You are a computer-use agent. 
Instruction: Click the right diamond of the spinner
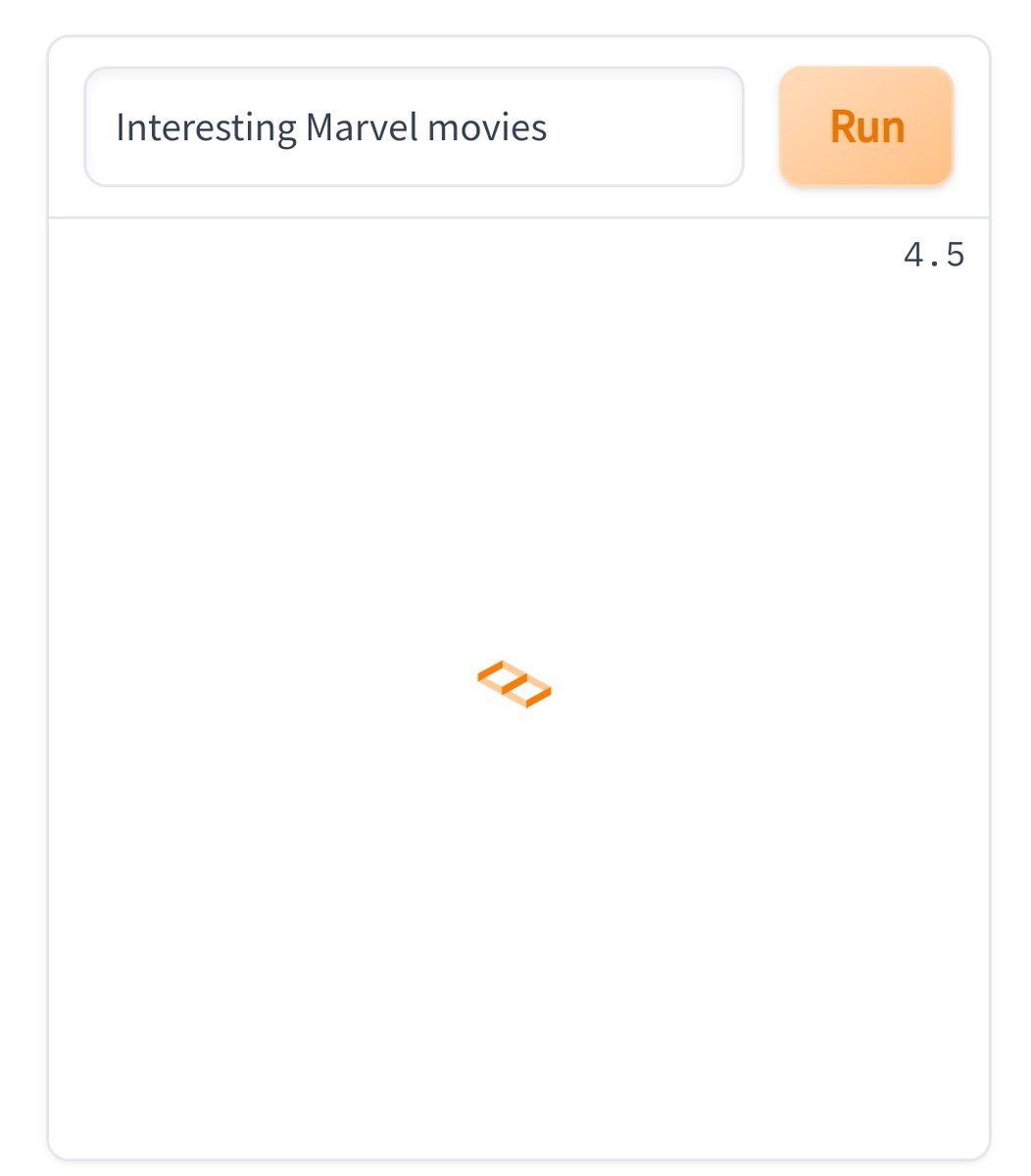tap(528, 692)
